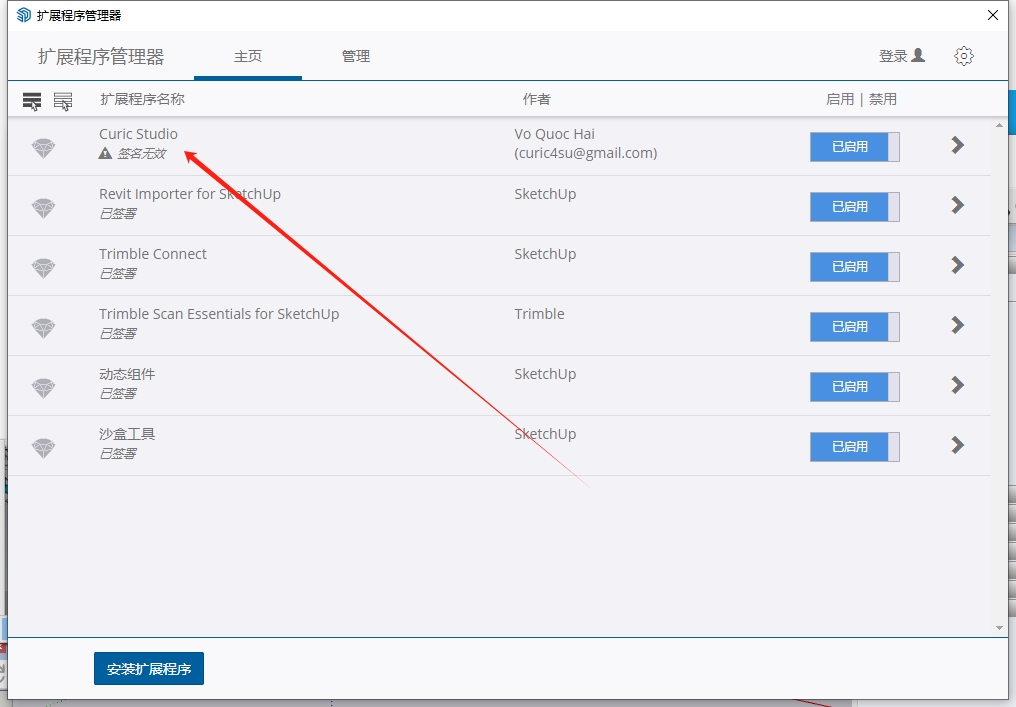This screenshot has height=707, width=1016.
Task: Click the filled list select-all icon
Action: click(x=32, y=101)
